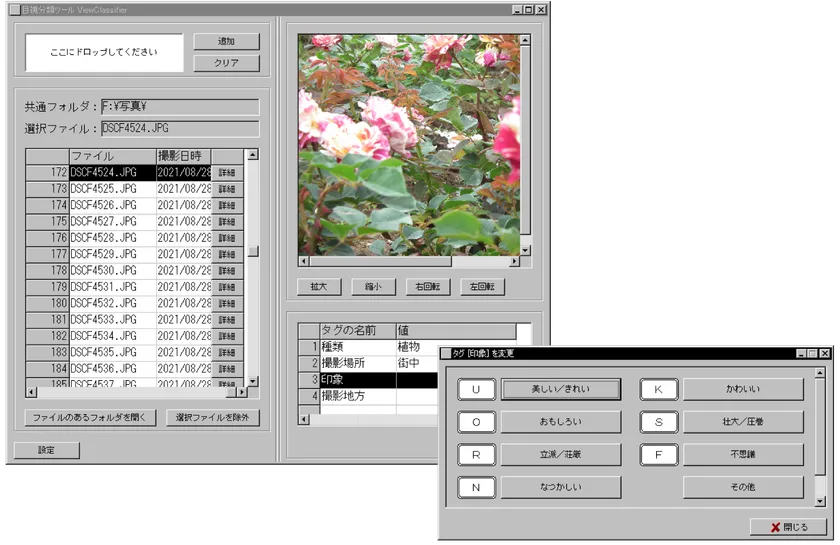The image size is (840, 545).
Task: Zoom in the photo with 拡大
Action: click(x=319, y=286)
